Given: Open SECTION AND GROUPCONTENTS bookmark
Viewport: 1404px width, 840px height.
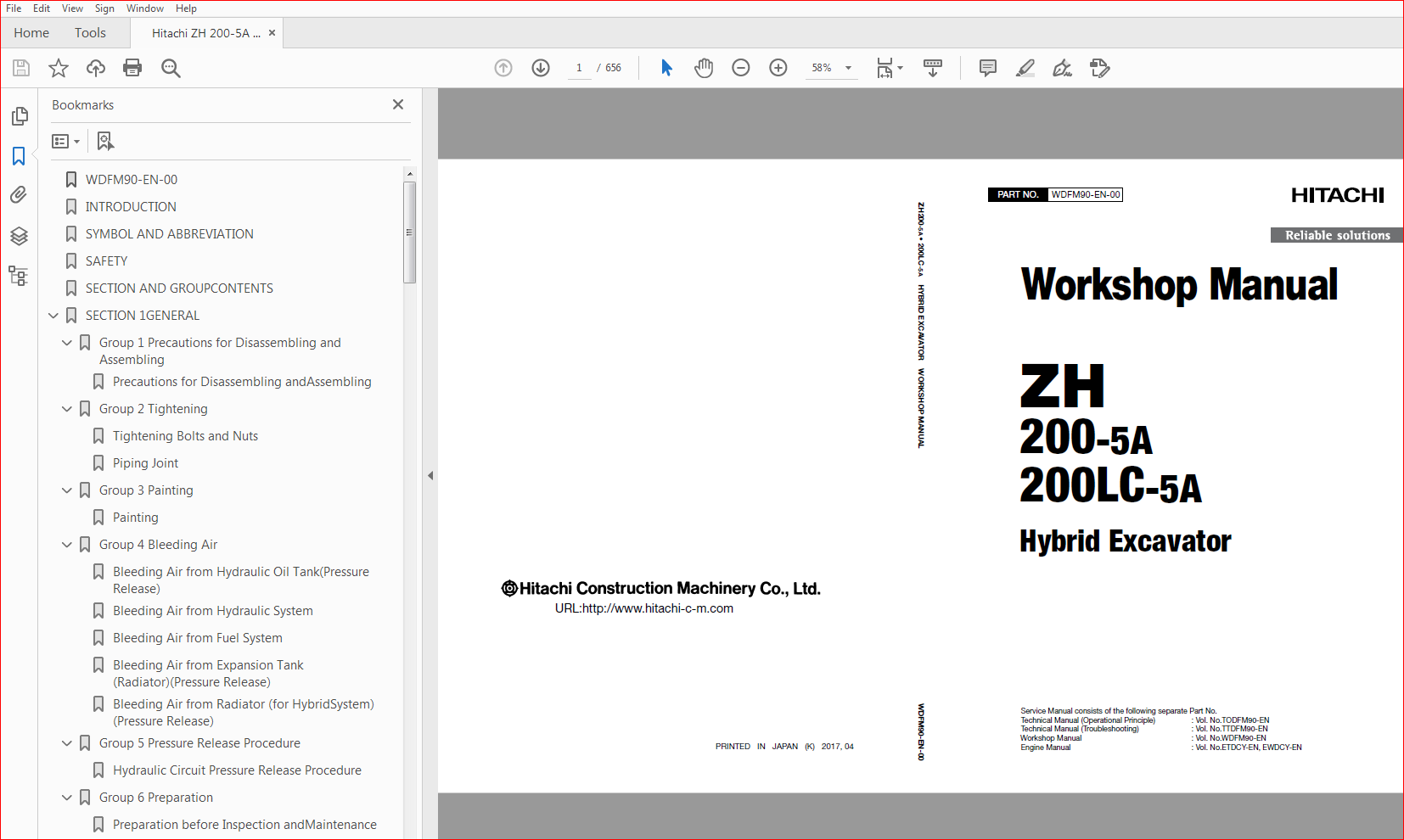Looking at the screenshot, I should click(x=179, y=288).
